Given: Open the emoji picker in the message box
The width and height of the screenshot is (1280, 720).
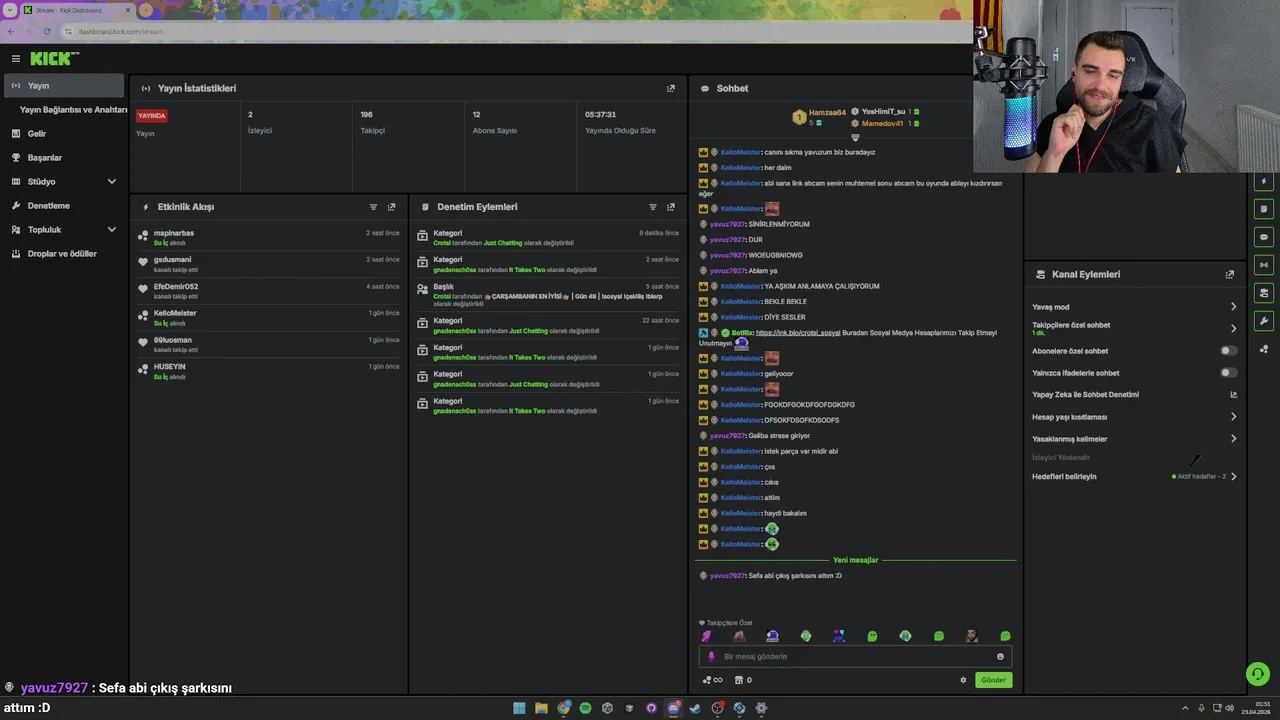Looking at the screenshot, I should tap(1000, 657).
